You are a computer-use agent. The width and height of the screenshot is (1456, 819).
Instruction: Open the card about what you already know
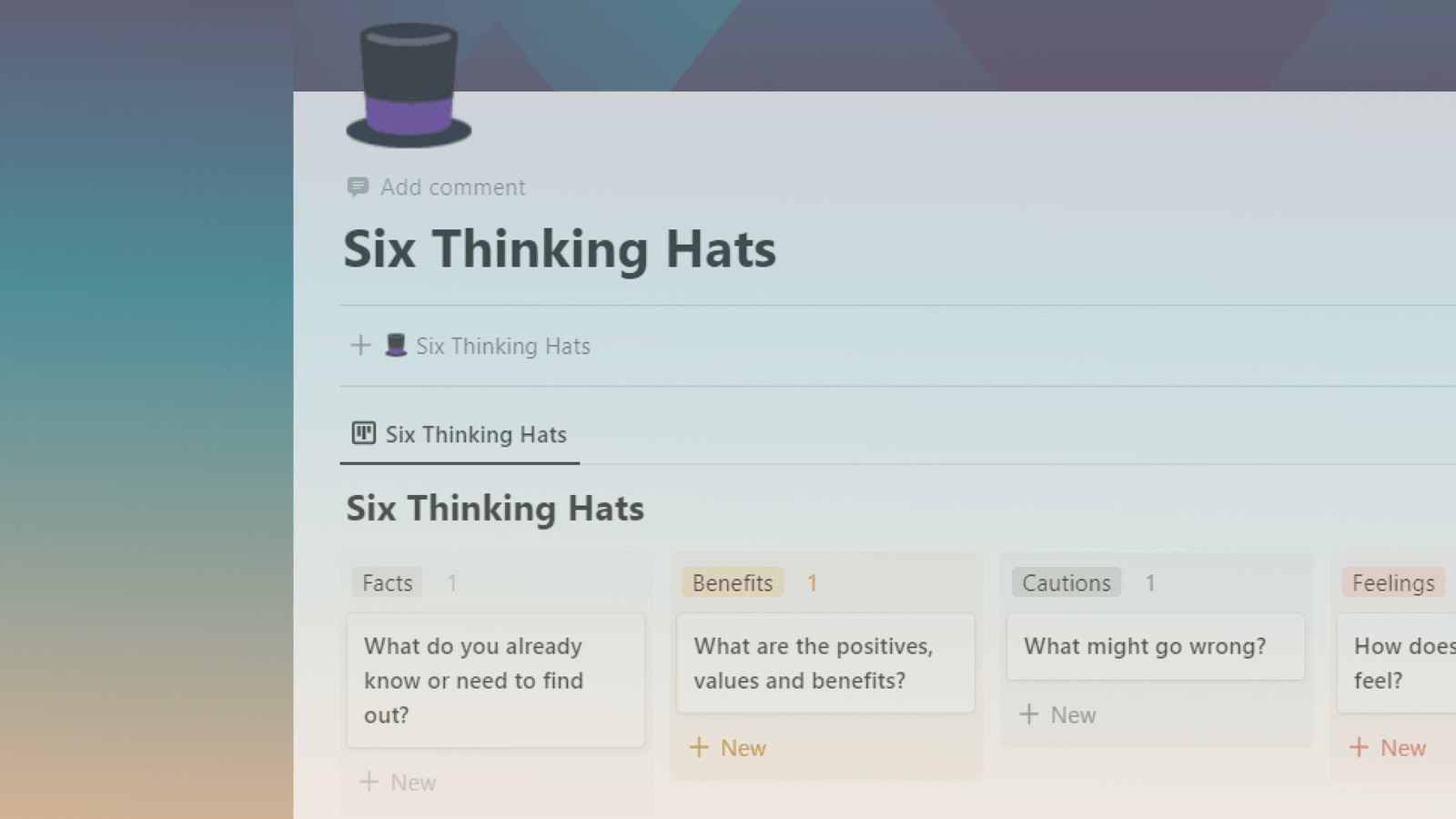(x=495, y=680)
